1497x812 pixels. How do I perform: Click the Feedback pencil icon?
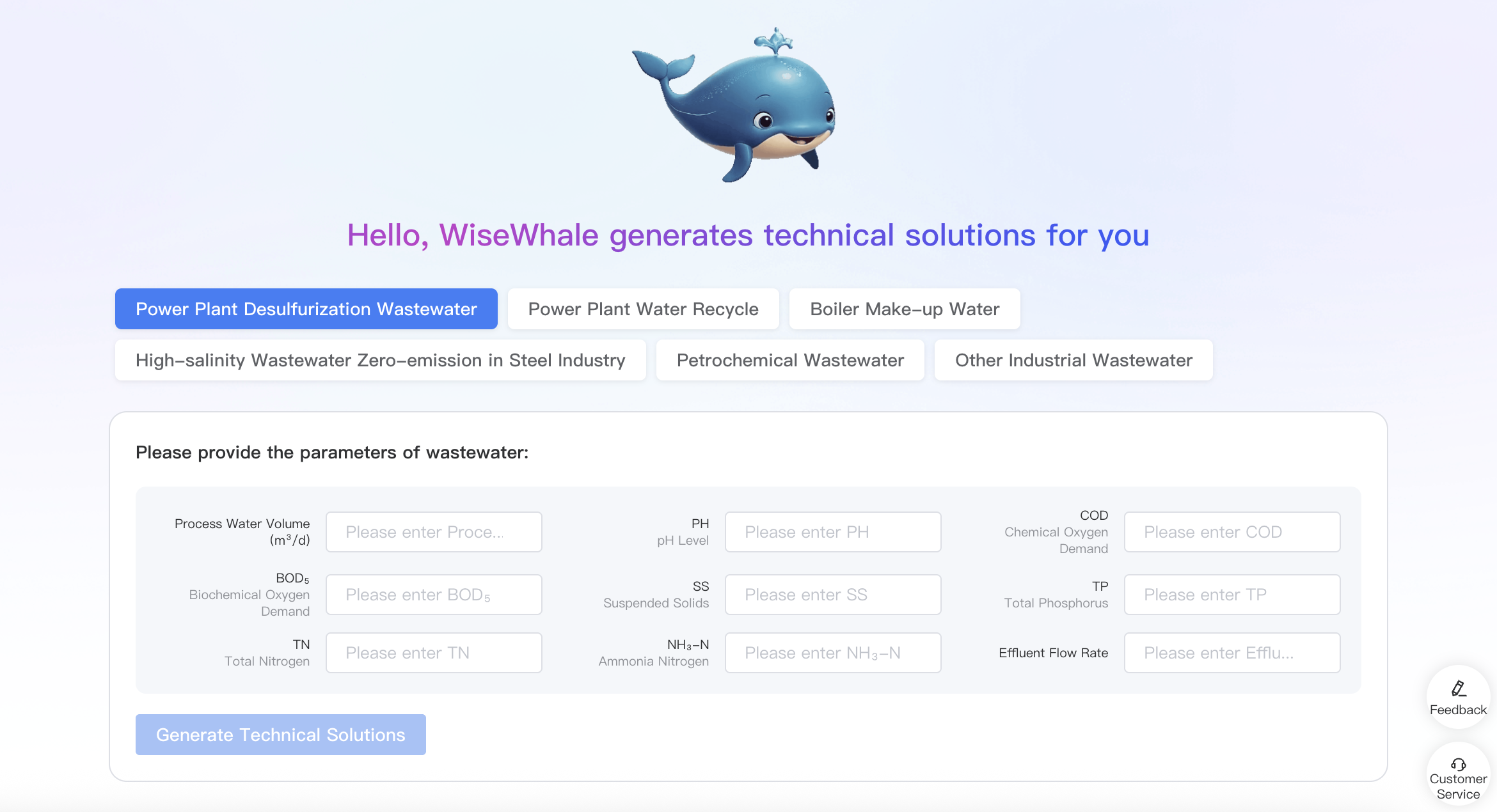click(x=1458, y=689)
